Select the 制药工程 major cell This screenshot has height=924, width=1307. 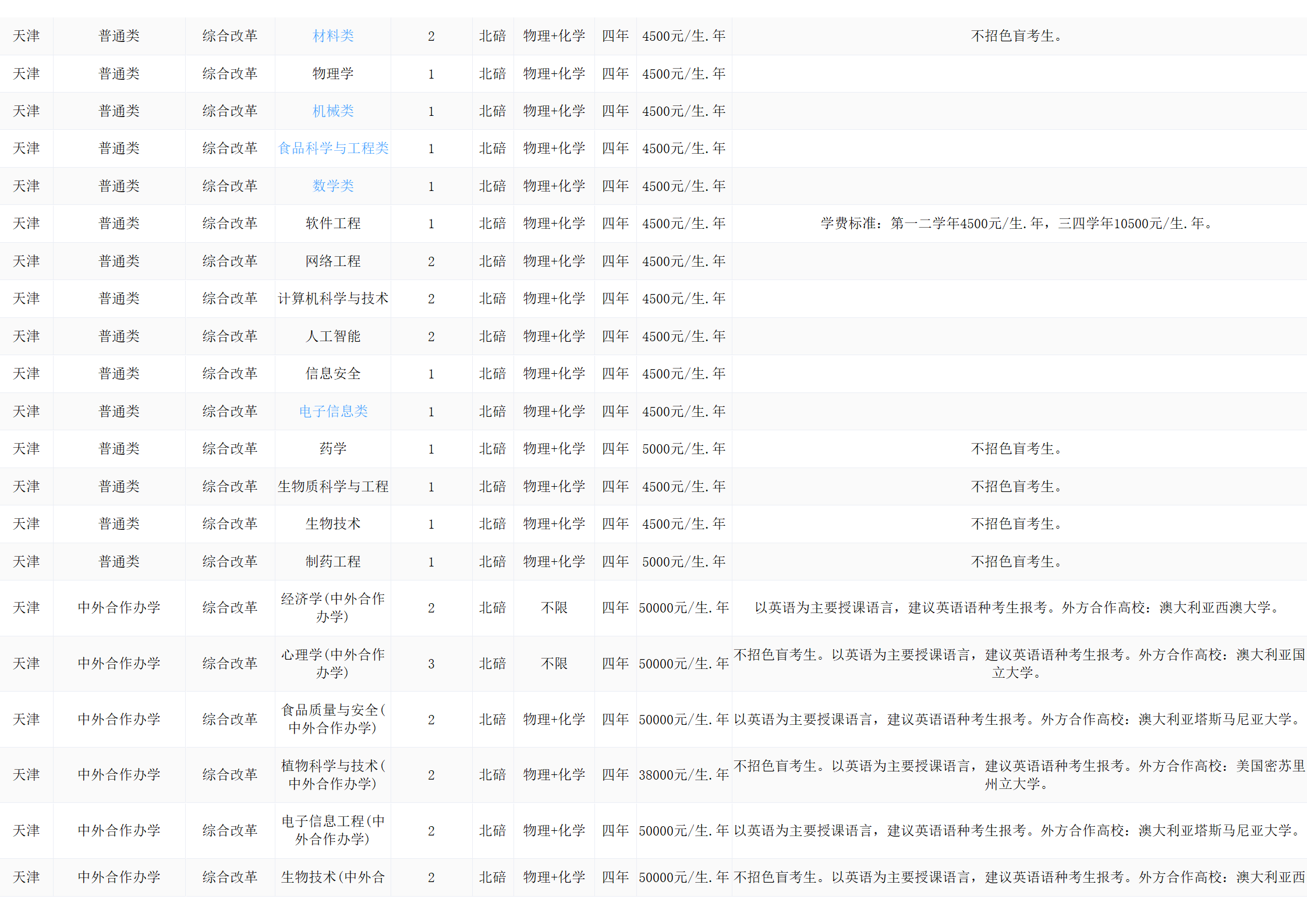click(x=333, y=562)
